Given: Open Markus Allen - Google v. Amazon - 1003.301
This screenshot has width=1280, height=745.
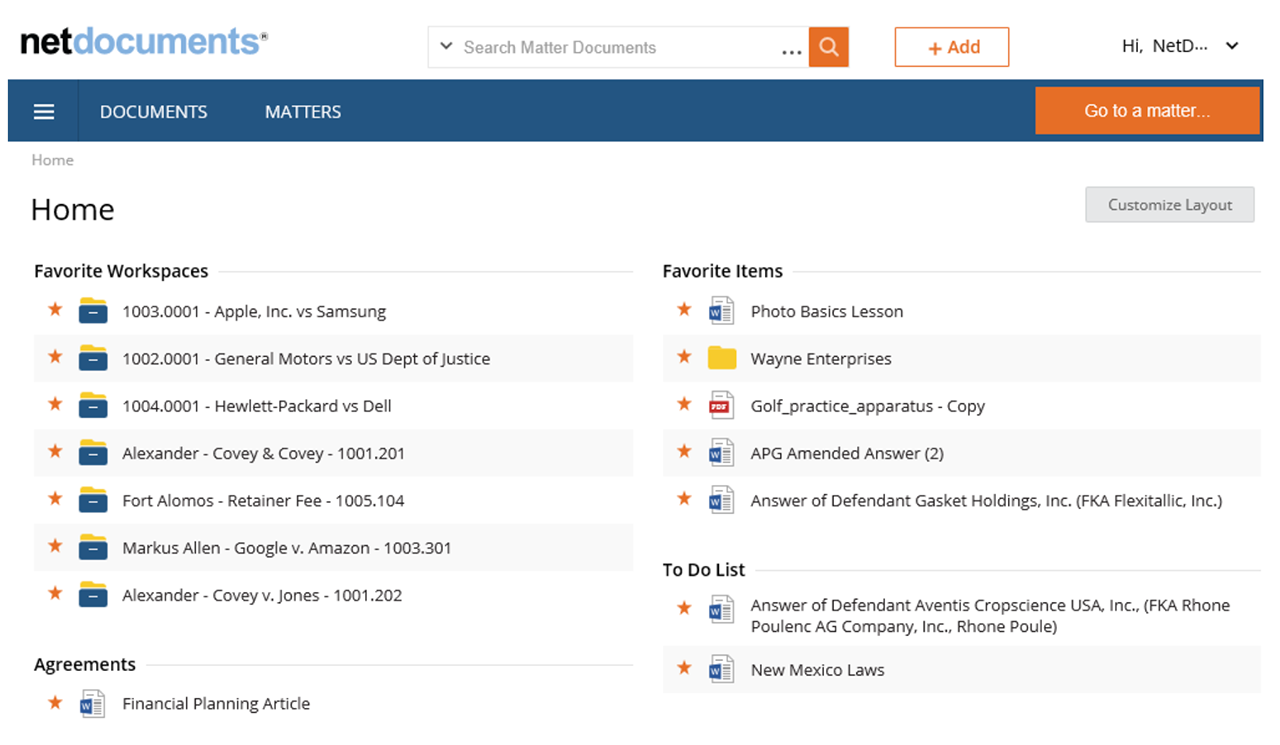Looking at the screenshot, I should (287, 548).
